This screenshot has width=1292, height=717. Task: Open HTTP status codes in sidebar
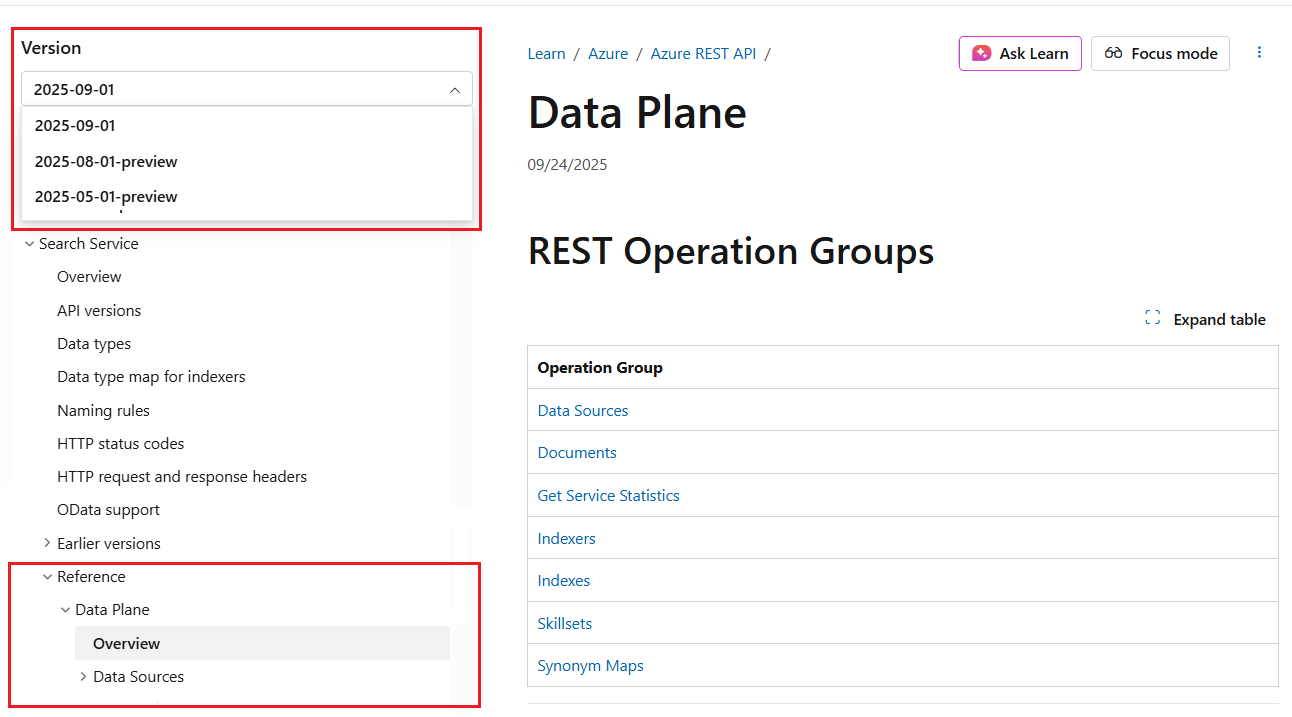(x=120, y=444)
